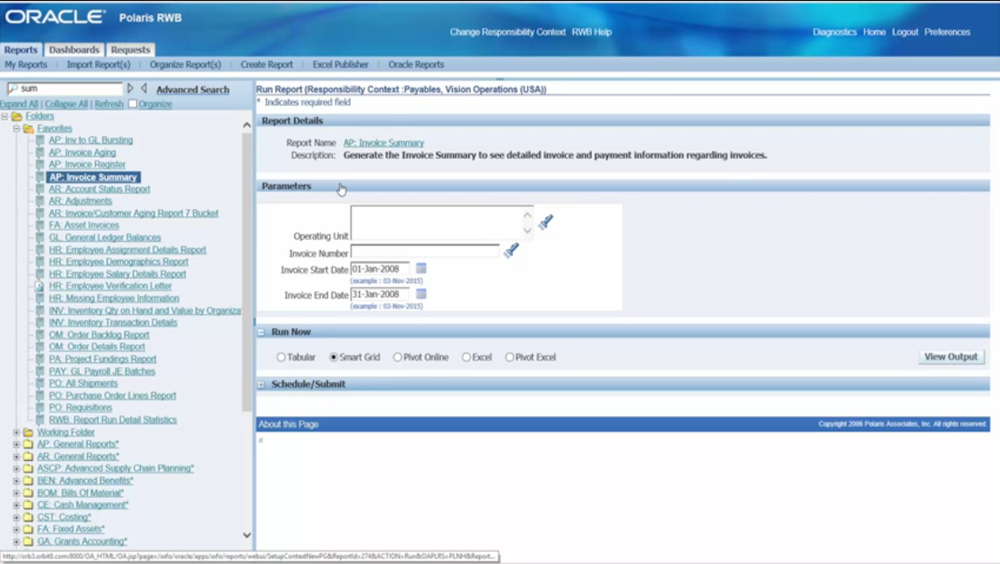Open the Excel Publisher submenu item

(341, 64)
